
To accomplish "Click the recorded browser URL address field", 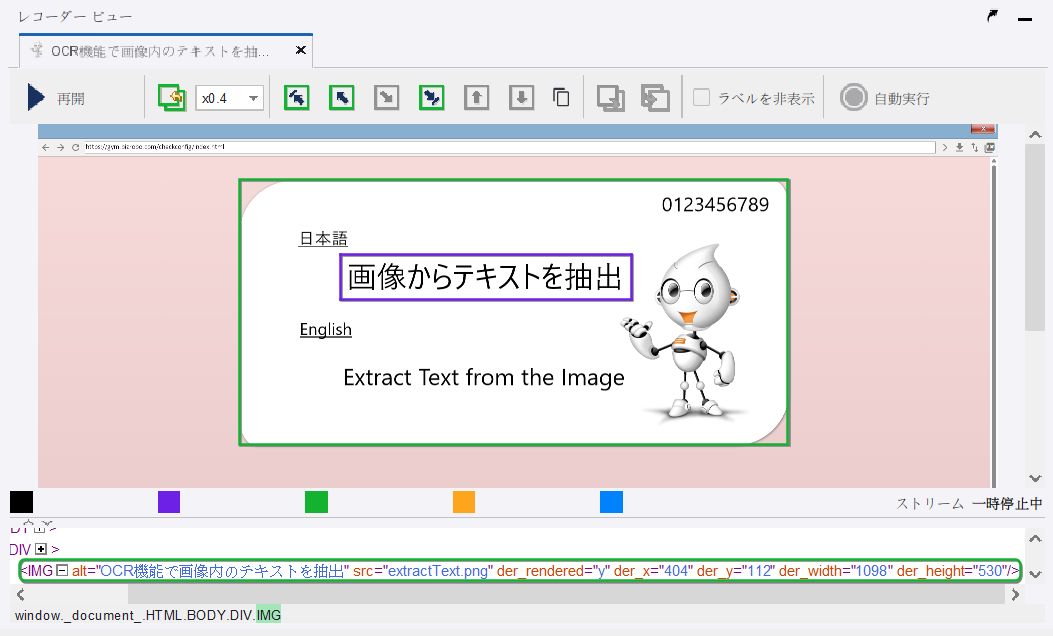I will (x=509, y=147).
